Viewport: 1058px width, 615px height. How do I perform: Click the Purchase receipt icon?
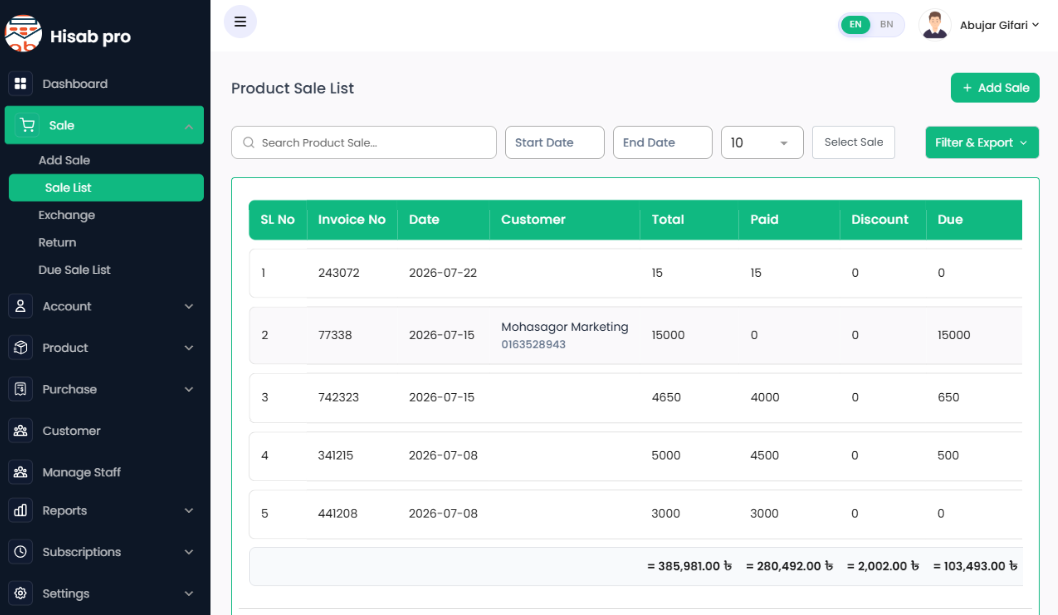click(x=20, y=389)
